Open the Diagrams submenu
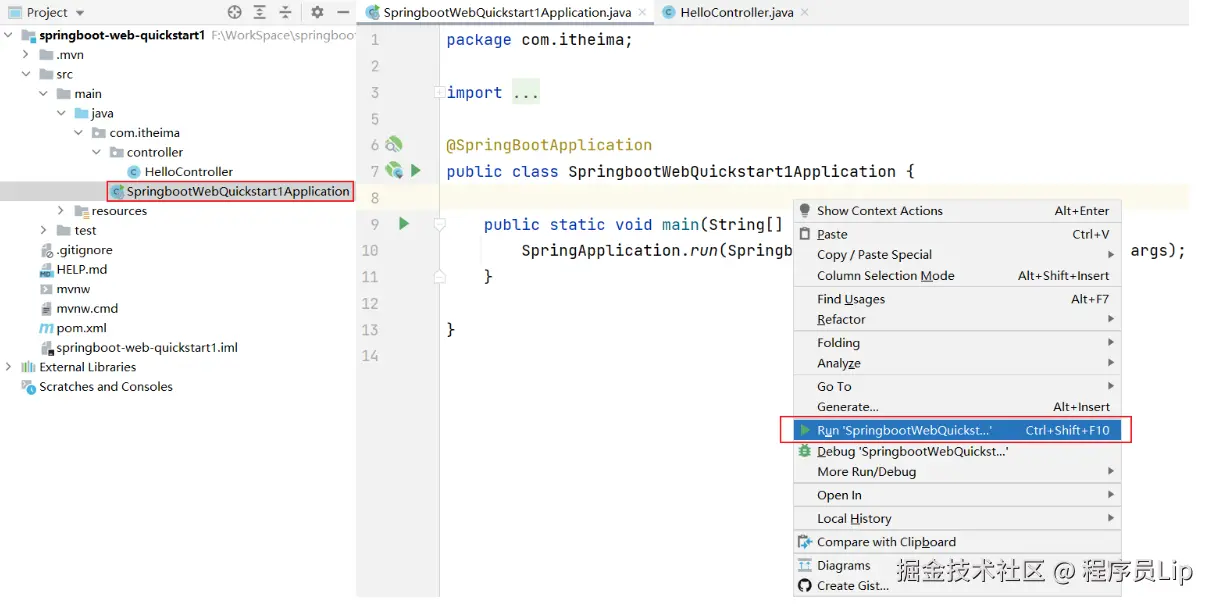Viewport: 1212px width, 604px height. [x=957, y=566]
